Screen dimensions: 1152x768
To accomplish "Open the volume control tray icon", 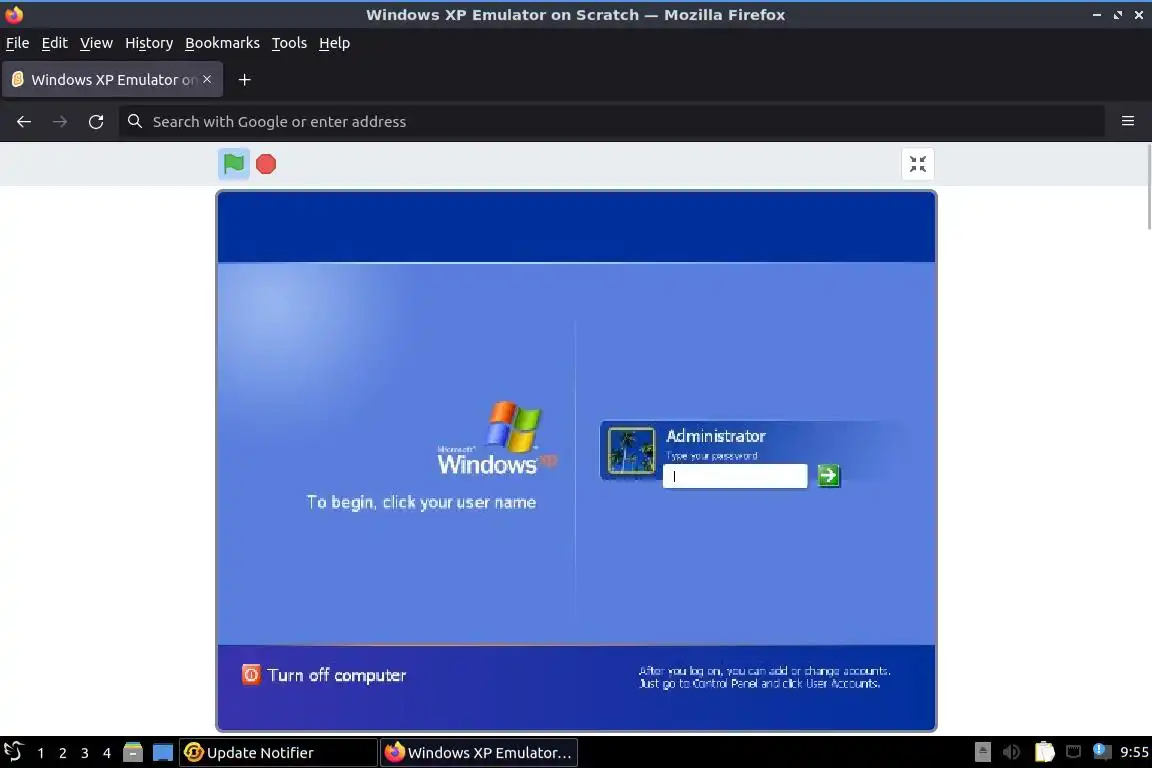I will pyautogui.click(x=1012, y=752).
